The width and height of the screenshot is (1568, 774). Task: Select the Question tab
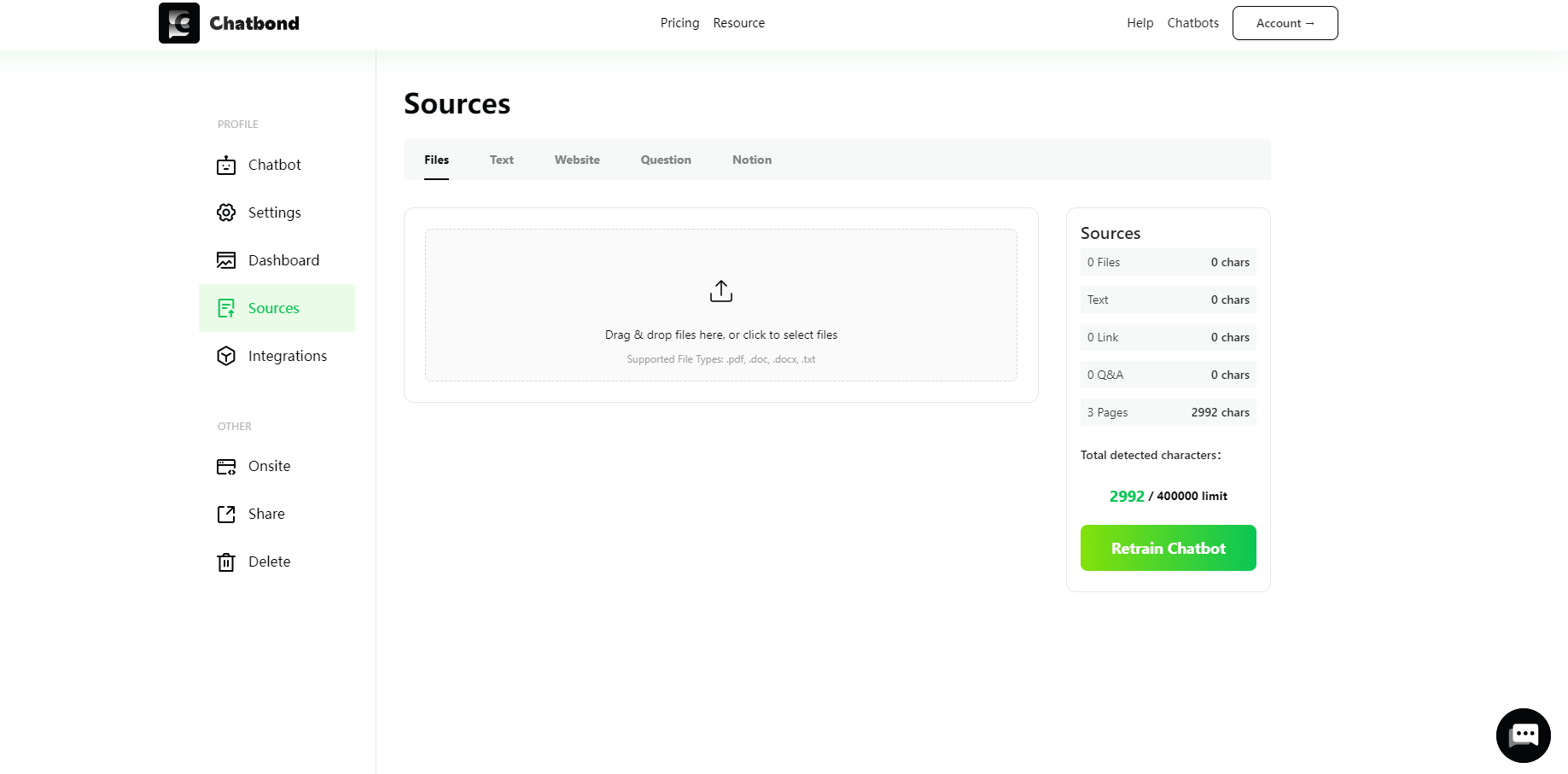666,160
